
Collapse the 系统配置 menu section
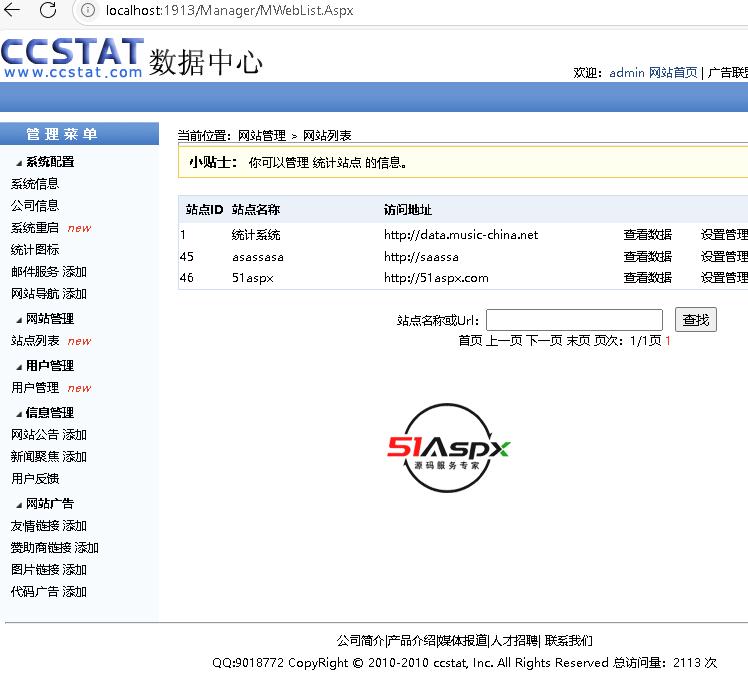[x=44, y=162]
